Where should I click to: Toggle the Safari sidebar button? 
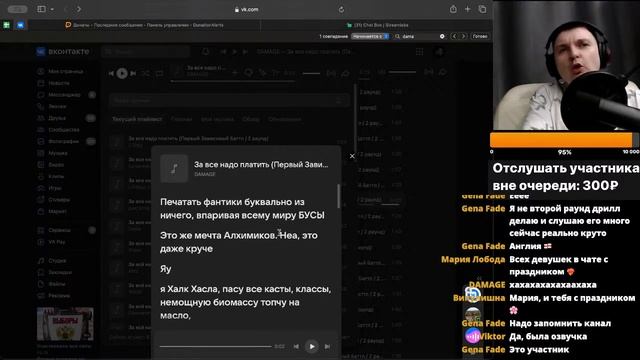[x=41, y=9]
